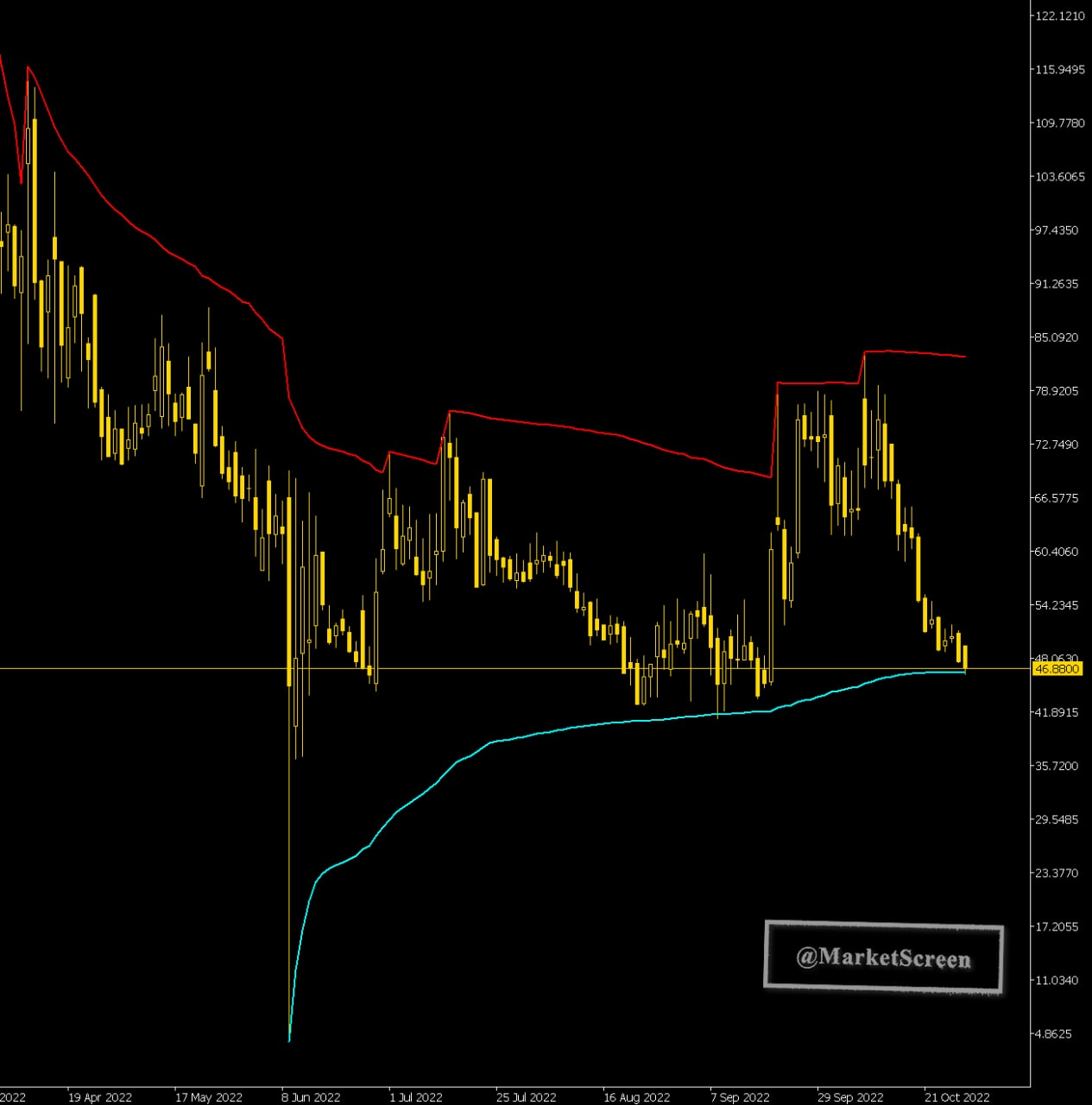Viewport: 1092px width, 1105px height.
Task: Click the 103.6065 price scale label
Action: (x=1060, y=176)
